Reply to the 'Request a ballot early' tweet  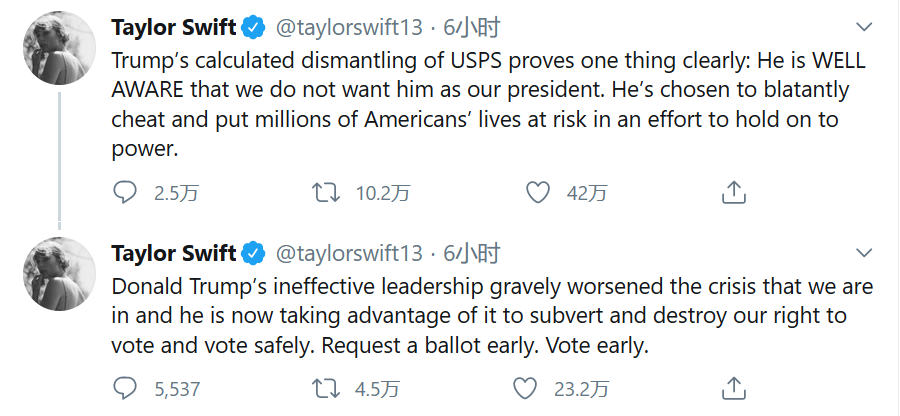click(125, 387)
